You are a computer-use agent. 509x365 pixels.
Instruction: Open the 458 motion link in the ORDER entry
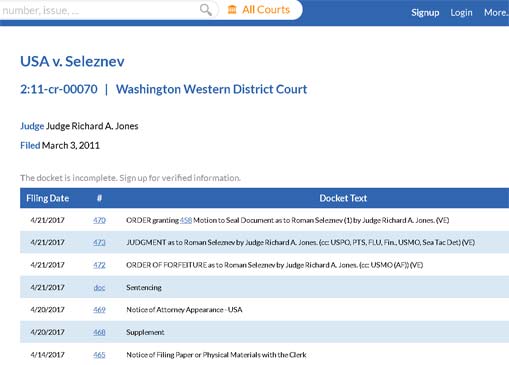tap(186, 220)
